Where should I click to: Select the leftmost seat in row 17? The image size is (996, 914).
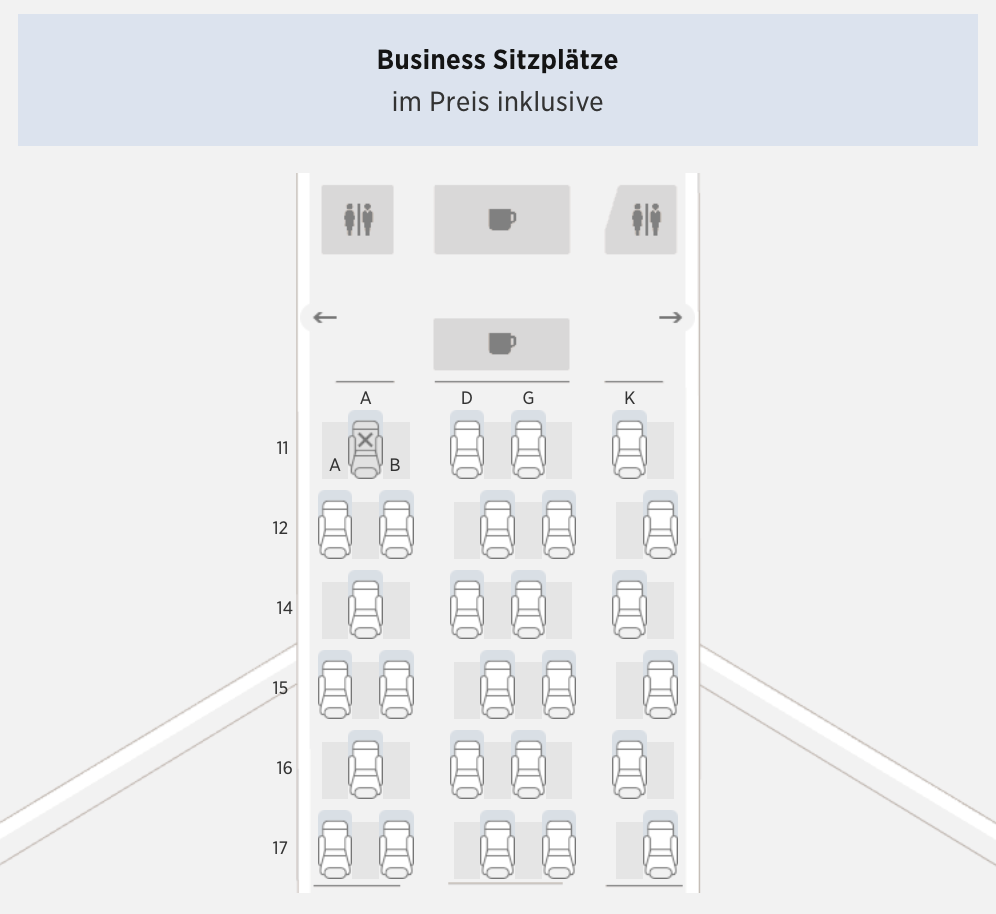335,847
